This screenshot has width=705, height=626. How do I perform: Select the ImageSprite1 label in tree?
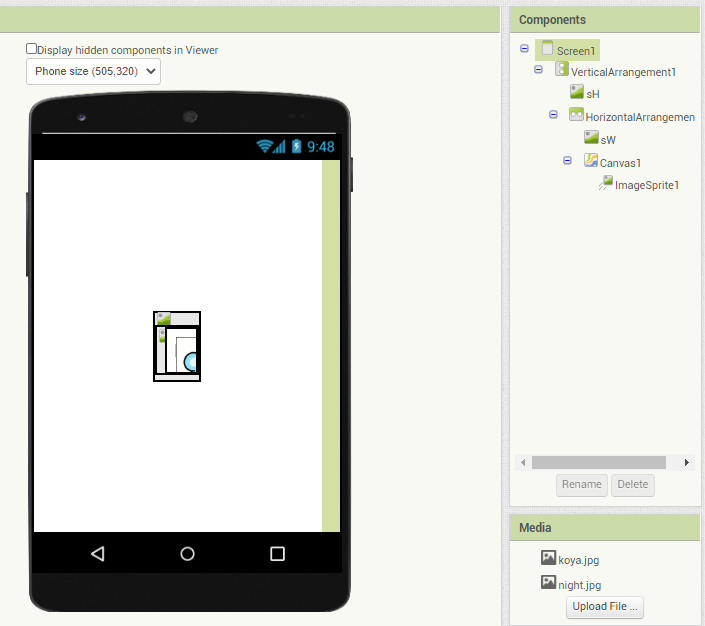click(x=647, y=185)
